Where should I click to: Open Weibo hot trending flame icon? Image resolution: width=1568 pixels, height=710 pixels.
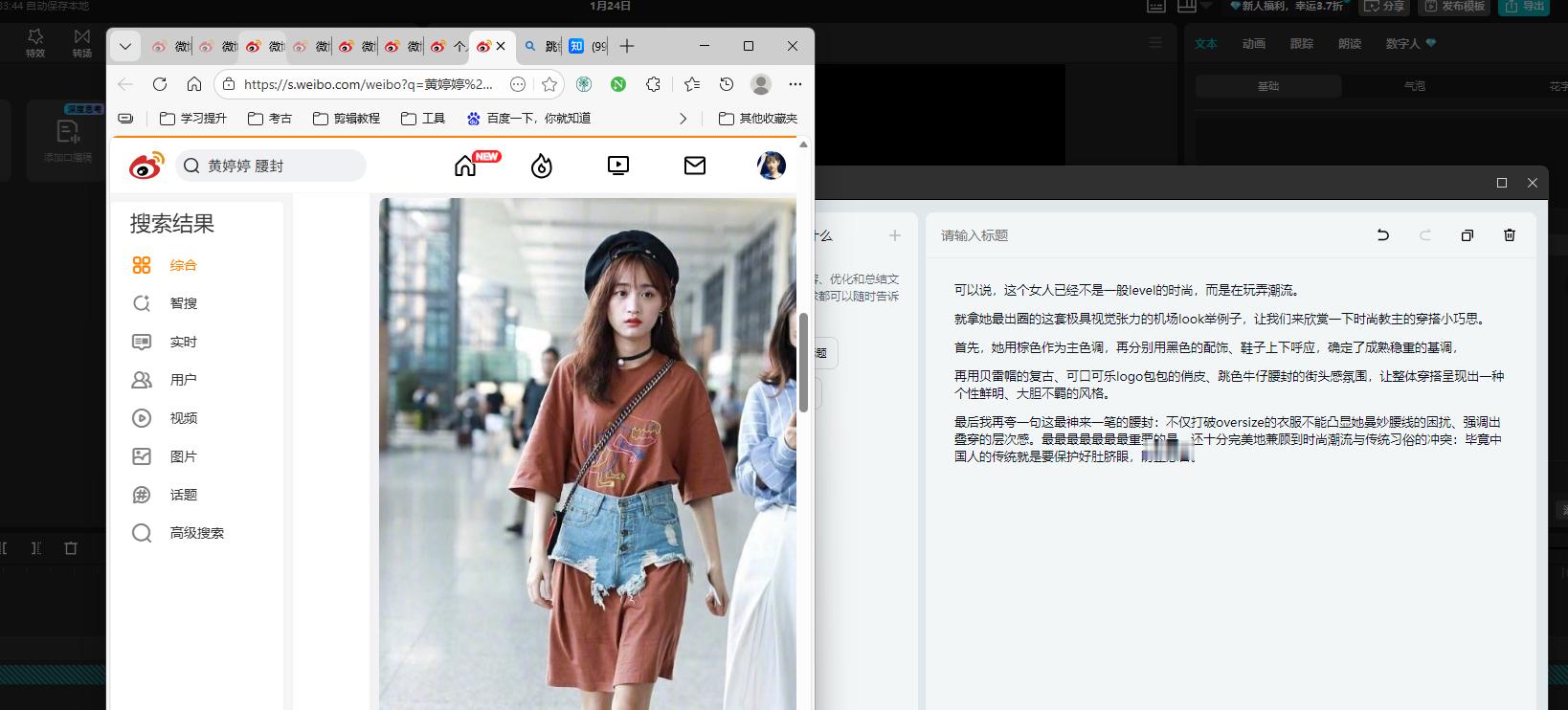tap(542, 166)
